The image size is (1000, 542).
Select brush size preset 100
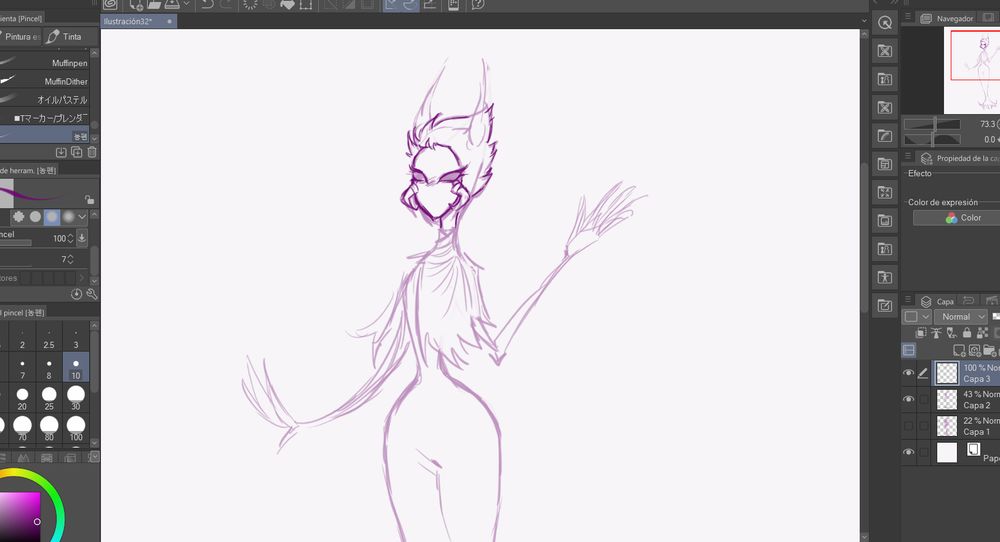coord(76,429)
